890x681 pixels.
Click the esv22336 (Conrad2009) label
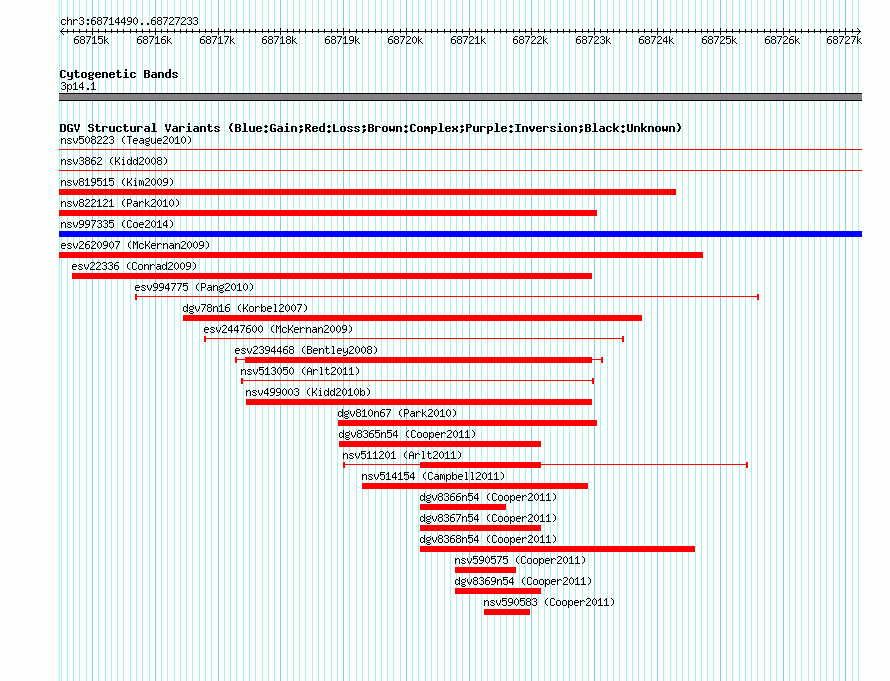(x=134, y=266)
